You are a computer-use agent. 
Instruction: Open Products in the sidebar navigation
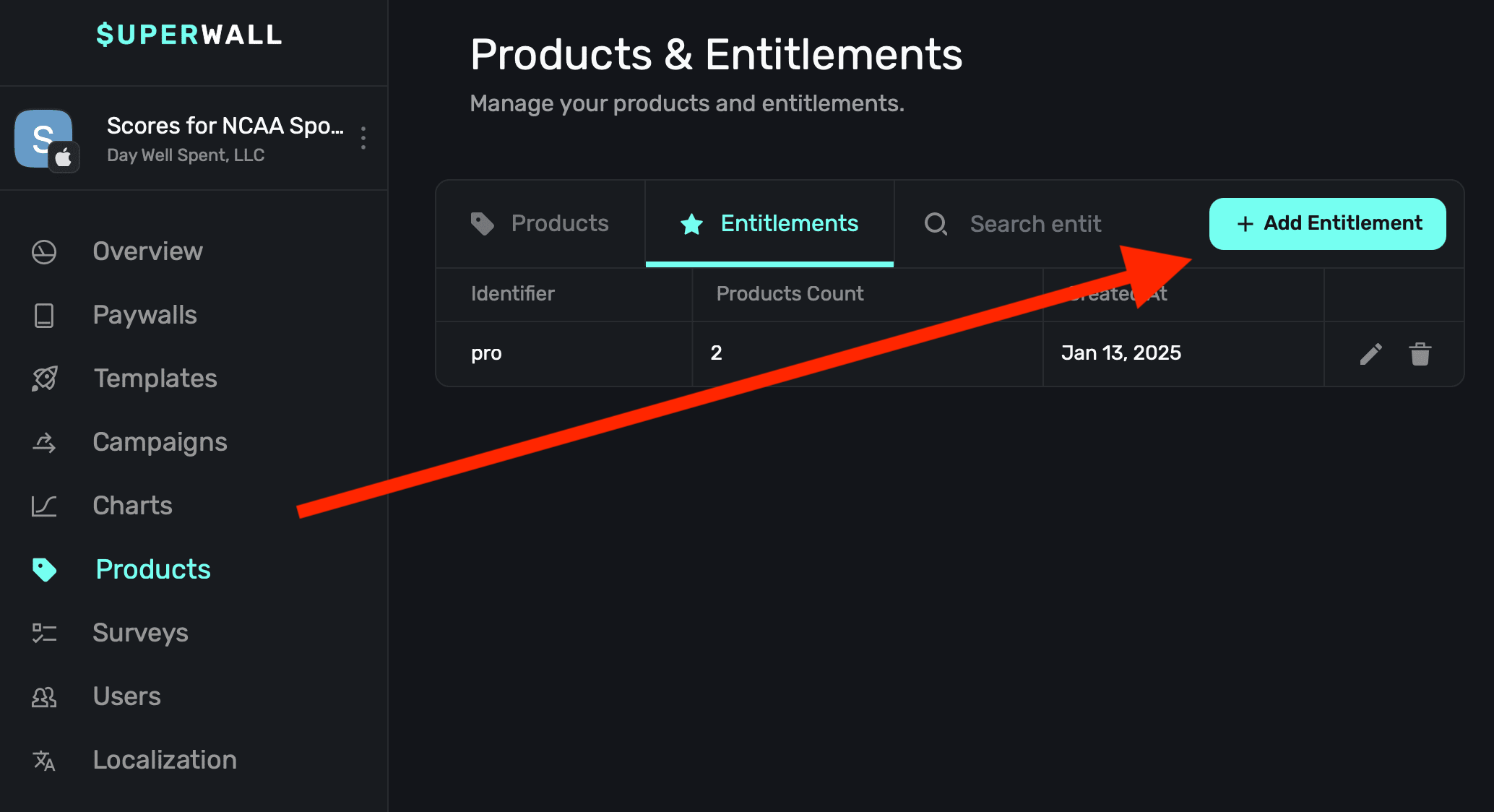pos(152,569)
